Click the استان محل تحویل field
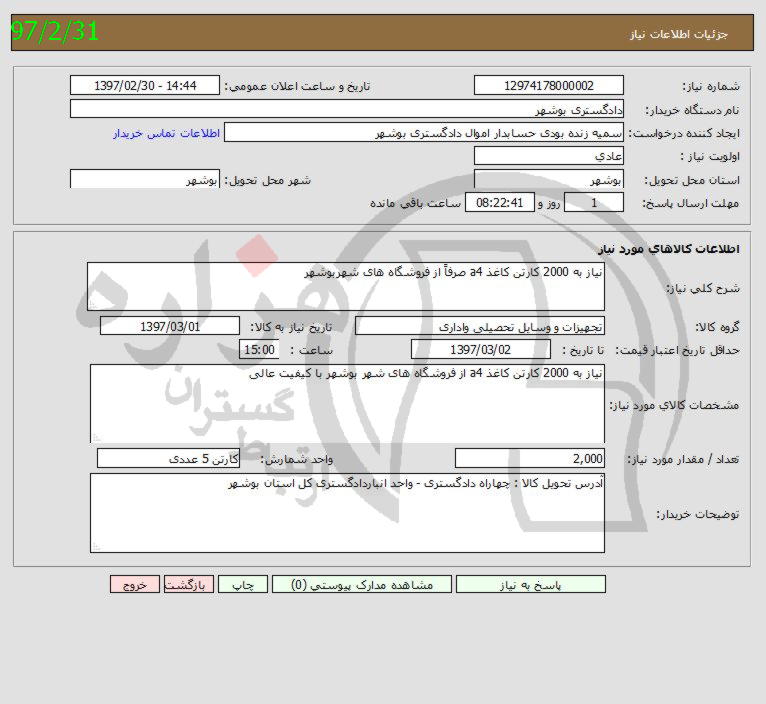Screen dimensions: 766x704 (x=548, y=180)
